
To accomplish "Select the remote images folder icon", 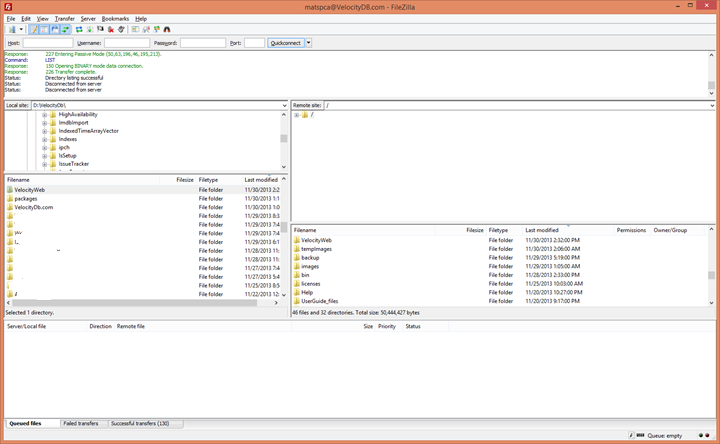I will click(x=297, y=266).
